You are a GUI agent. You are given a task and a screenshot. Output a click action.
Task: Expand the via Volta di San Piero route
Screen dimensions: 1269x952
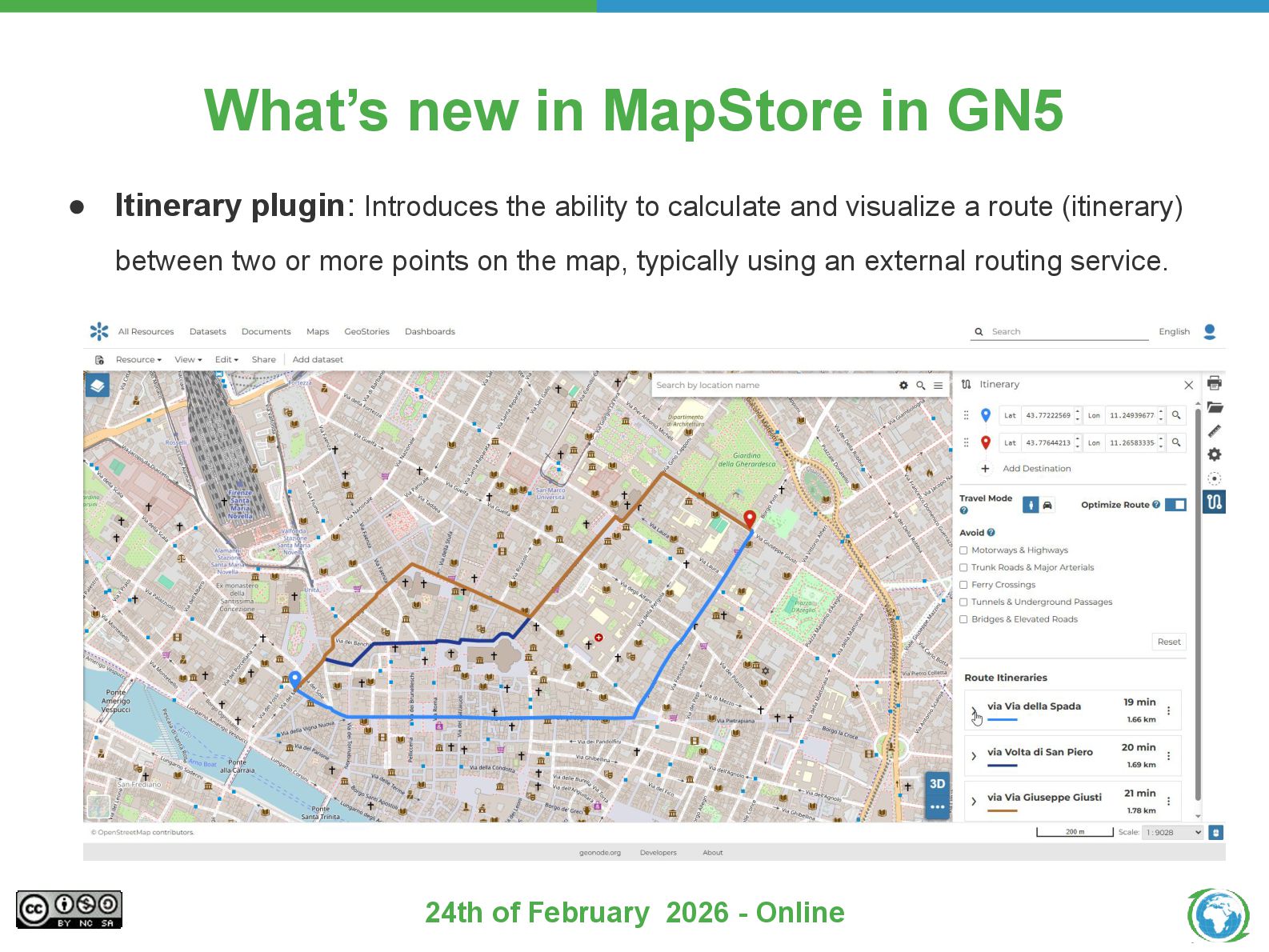[x=974, y=755]
